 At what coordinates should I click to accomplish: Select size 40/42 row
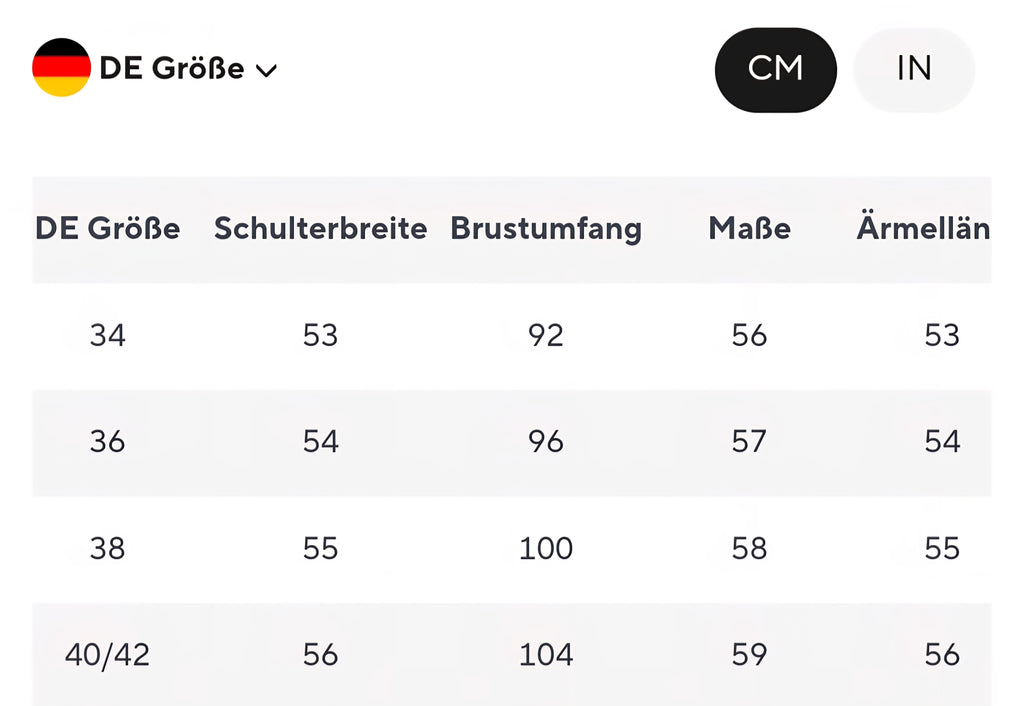pos(512,654)
